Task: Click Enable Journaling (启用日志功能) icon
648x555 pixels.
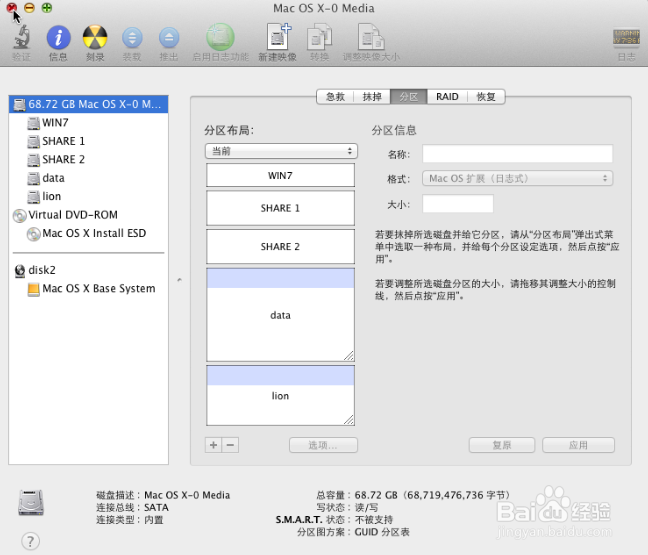Action: tap(220, 37)
